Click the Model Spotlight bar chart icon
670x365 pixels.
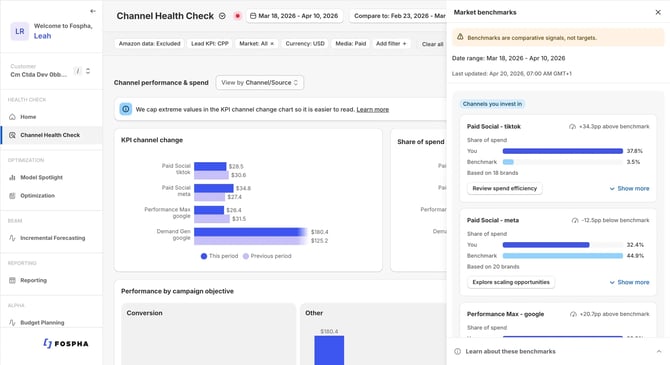click(12, 177)
